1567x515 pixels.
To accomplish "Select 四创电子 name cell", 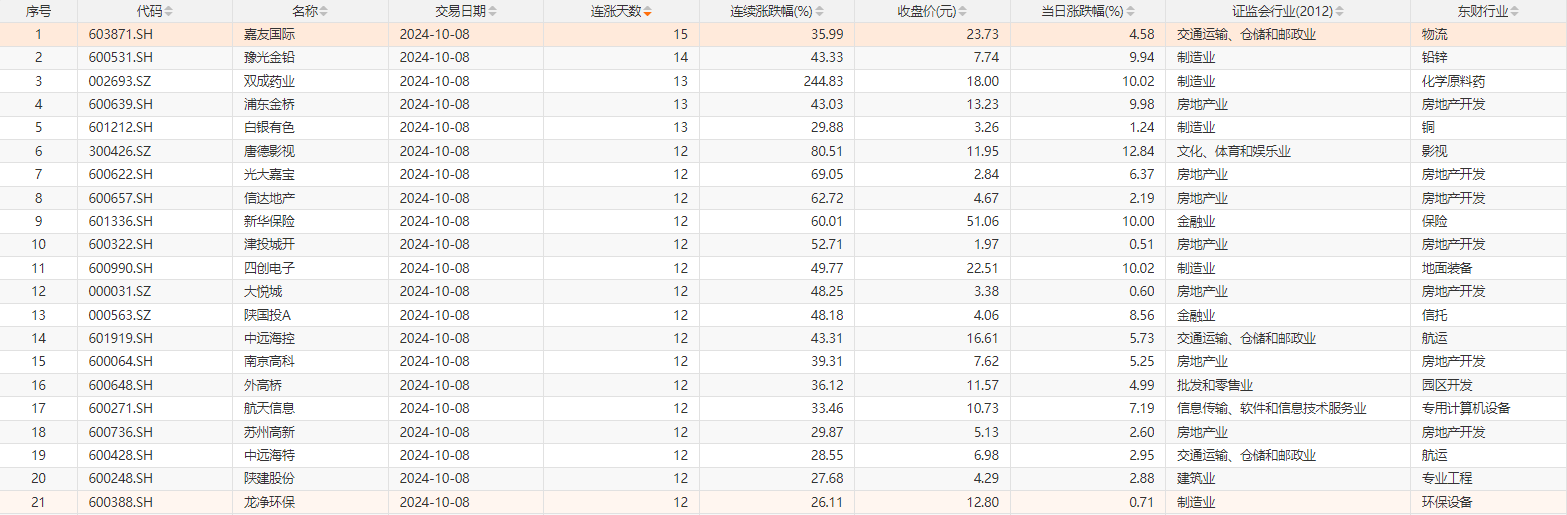I will point(270,268).
